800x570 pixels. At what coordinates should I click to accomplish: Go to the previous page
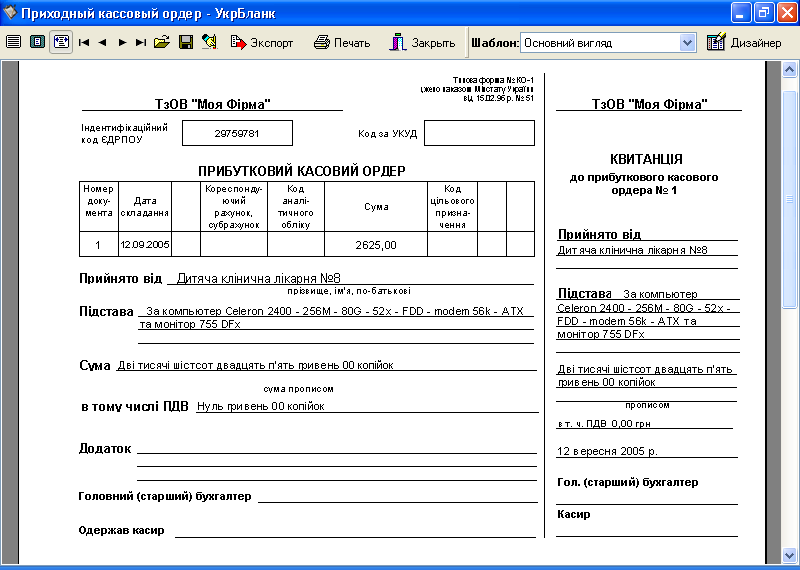(102, 43)
